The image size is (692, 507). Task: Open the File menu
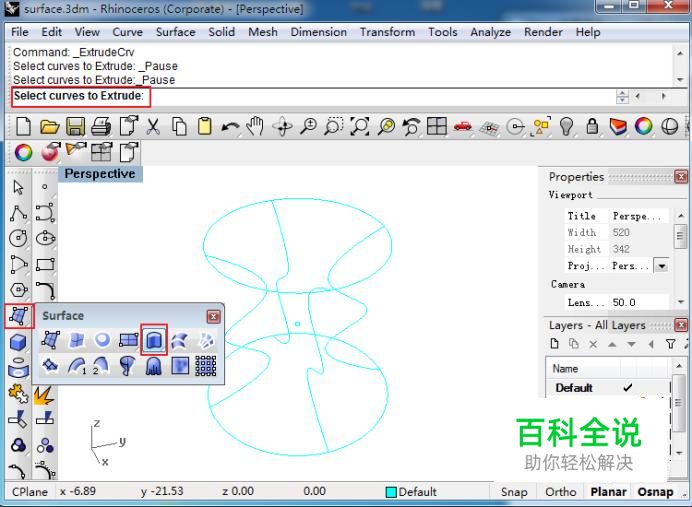click(x=20, y=32)
